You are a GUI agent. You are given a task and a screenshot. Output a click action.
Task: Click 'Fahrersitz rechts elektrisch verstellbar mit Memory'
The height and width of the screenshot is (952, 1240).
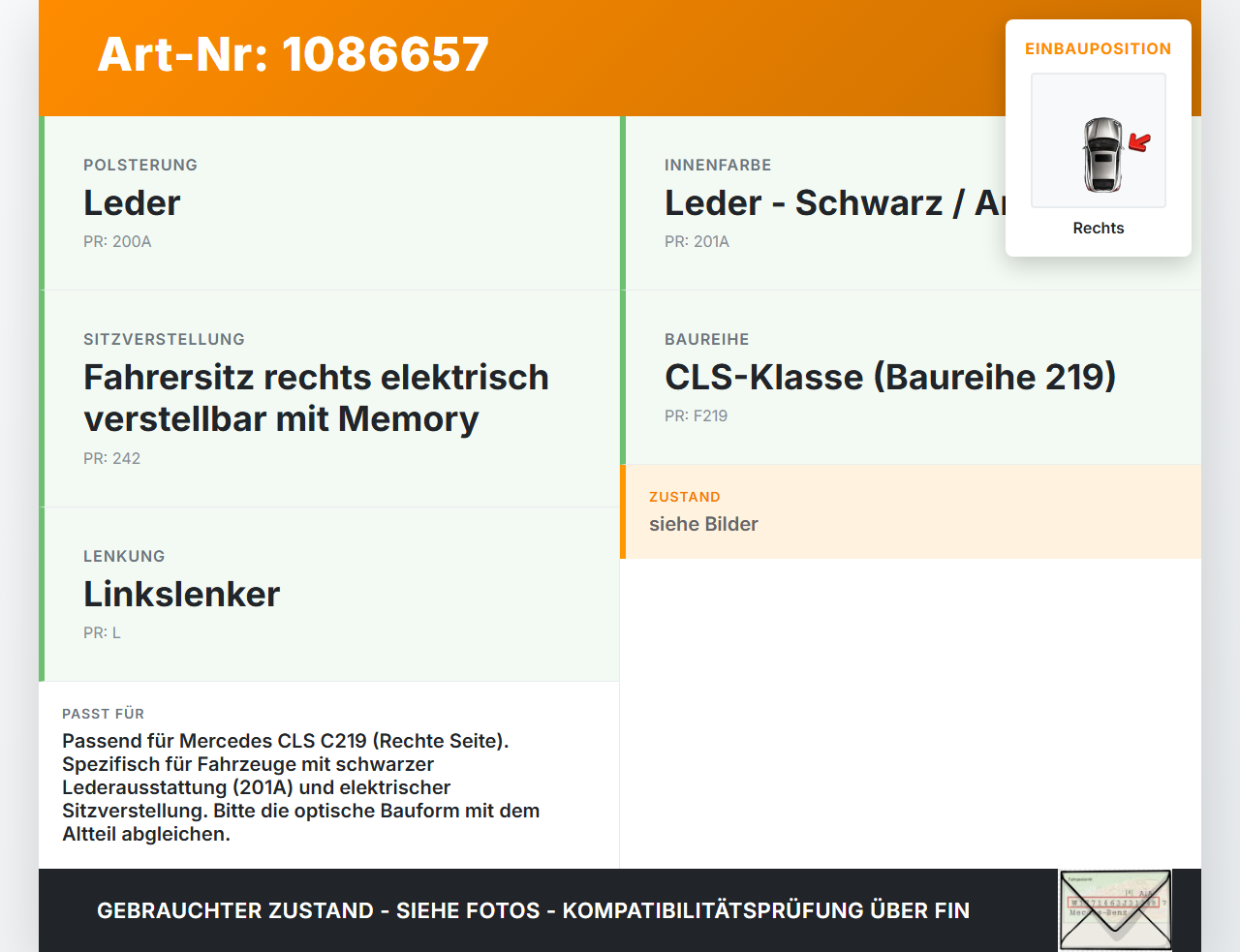pos(316,398)
